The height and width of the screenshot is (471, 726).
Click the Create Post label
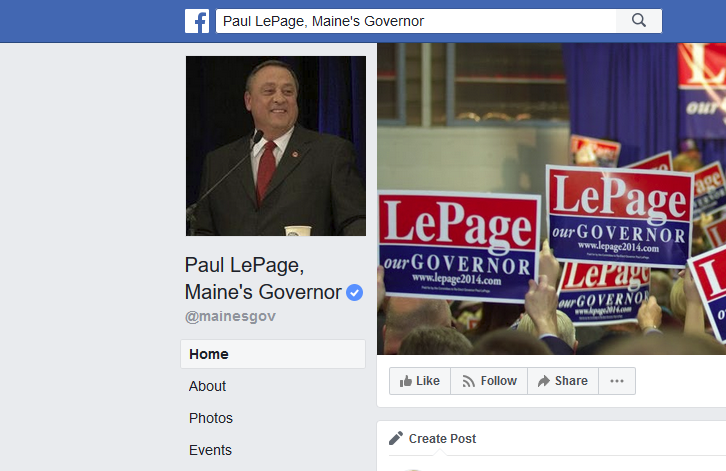[x=442, y=439]
